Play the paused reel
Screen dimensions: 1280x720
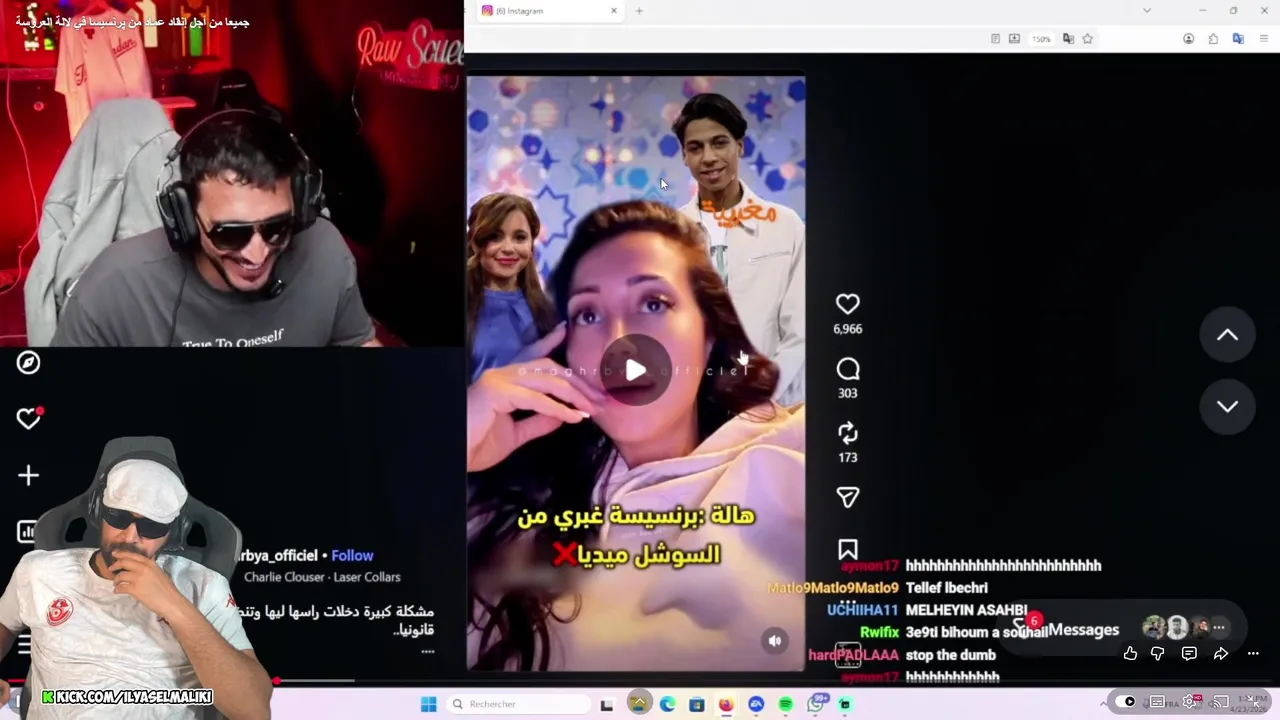pos(635,371)
